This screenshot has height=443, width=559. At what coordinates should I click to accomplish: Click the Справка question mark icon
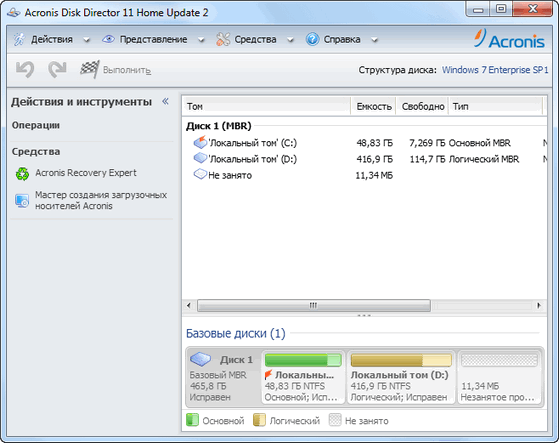pyautogui.click(x=312, y=39)
